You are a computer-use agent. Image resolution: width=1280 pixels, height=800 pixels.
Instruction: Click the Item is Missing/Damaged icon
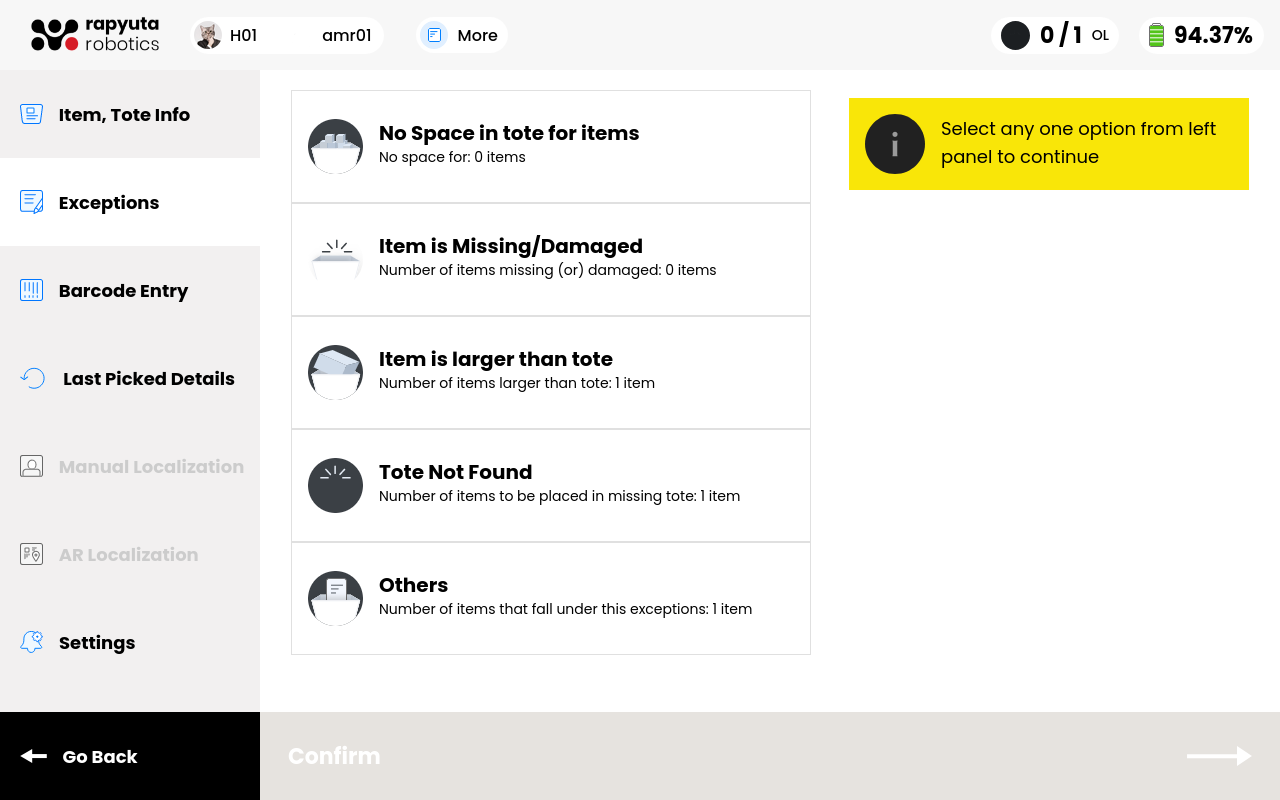pos(335,259)
